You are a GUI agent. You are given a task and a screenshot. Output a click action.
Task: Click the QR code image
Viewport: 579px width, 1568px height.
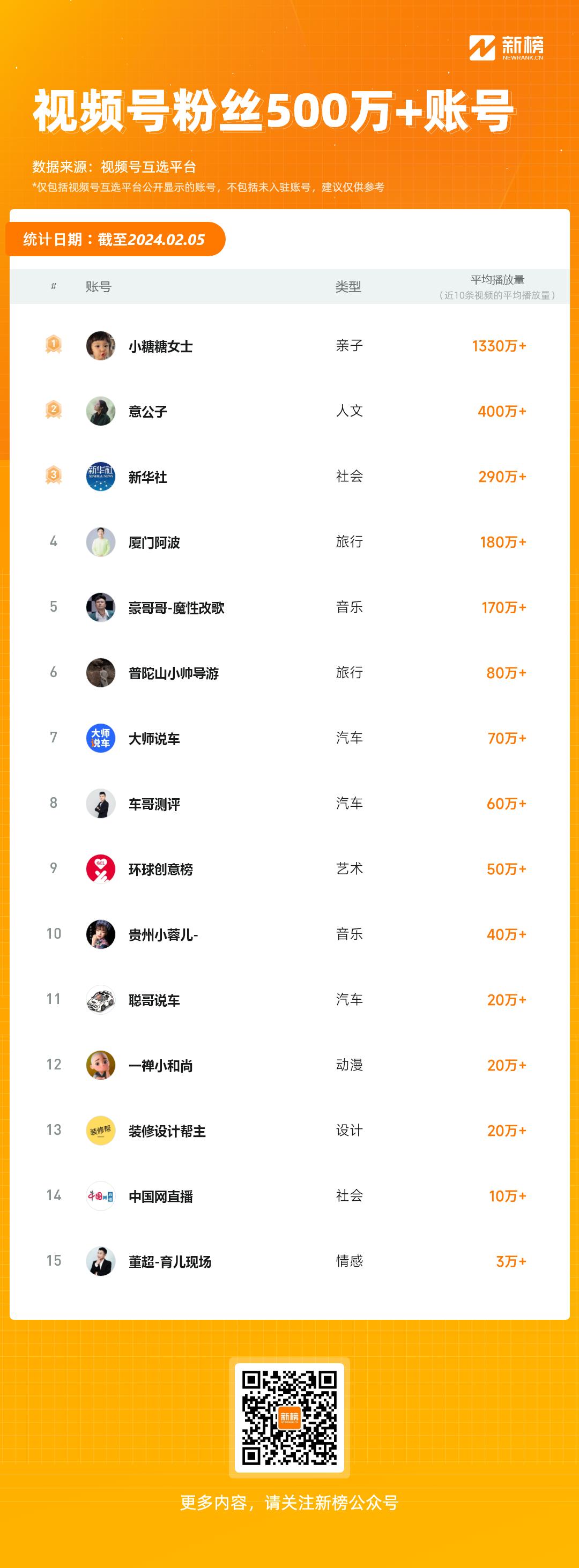tap(289, 1418)
